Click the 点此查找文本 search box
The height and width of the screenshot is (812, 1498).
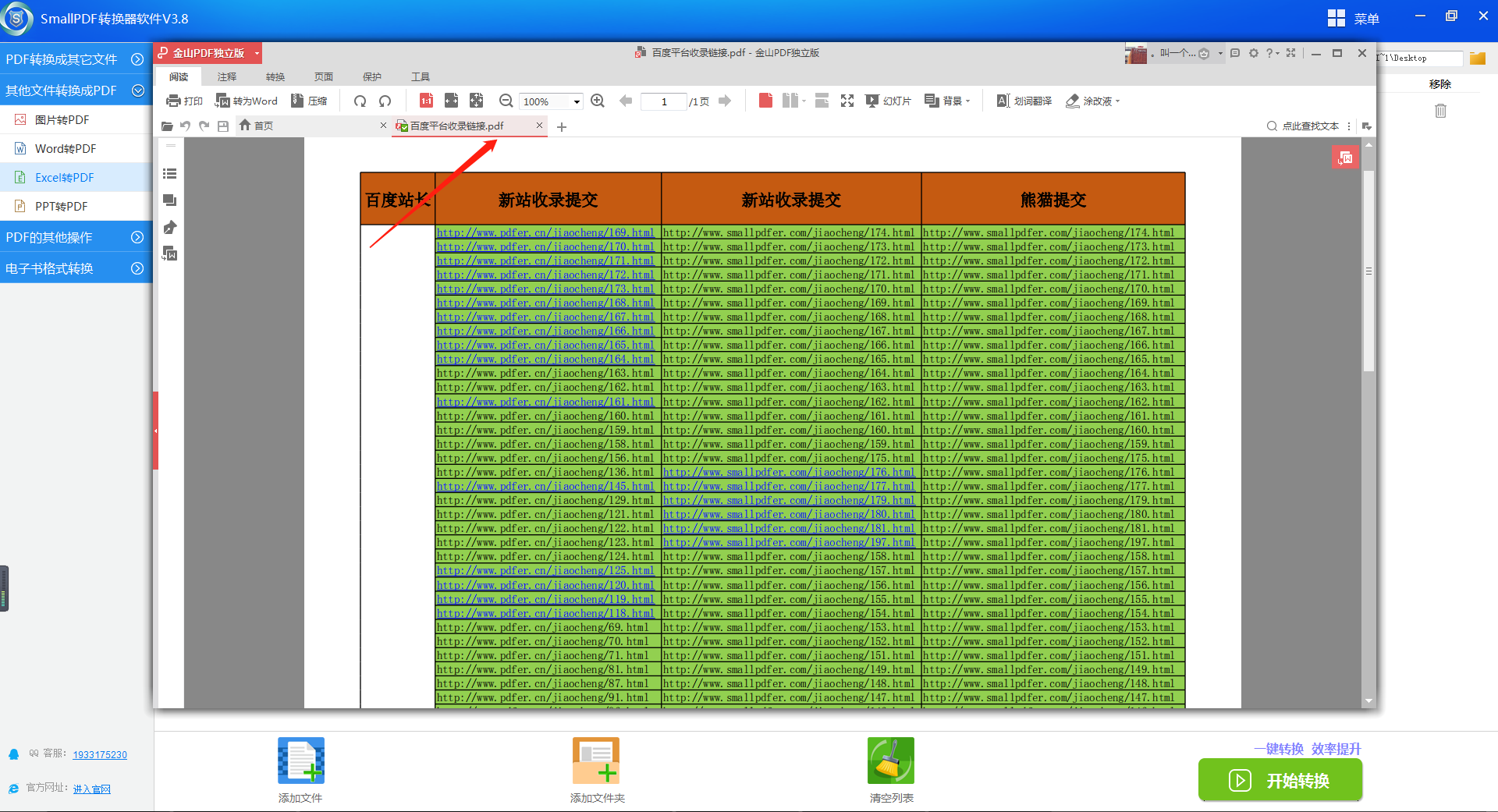(1304, 126)
